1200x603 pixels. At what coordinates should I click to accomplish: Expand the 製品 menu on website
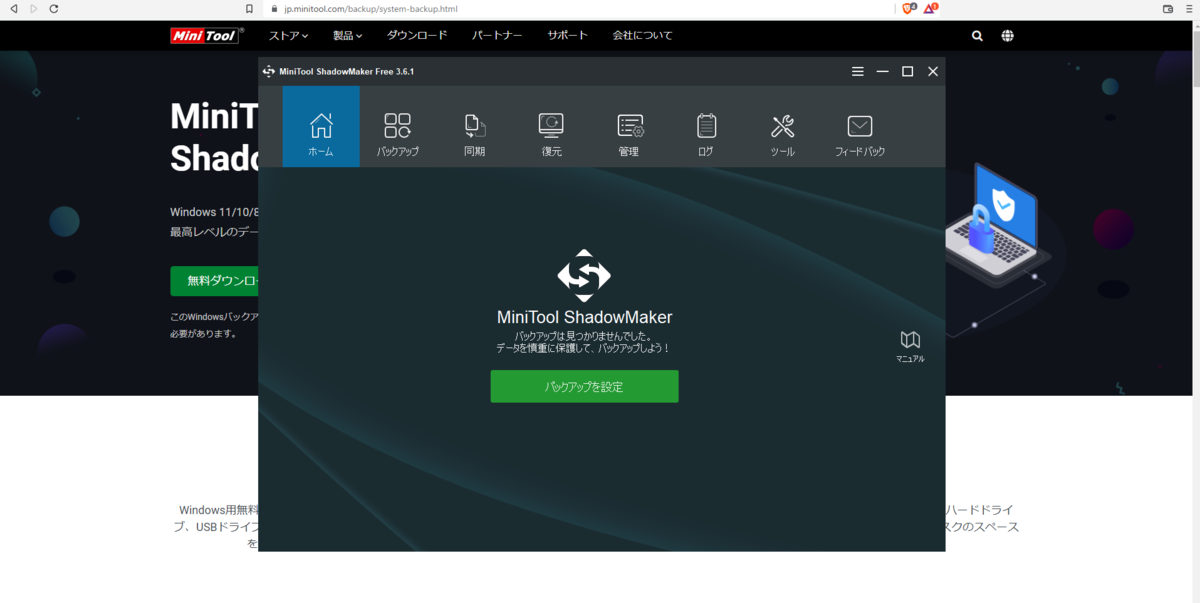[348, 35]
